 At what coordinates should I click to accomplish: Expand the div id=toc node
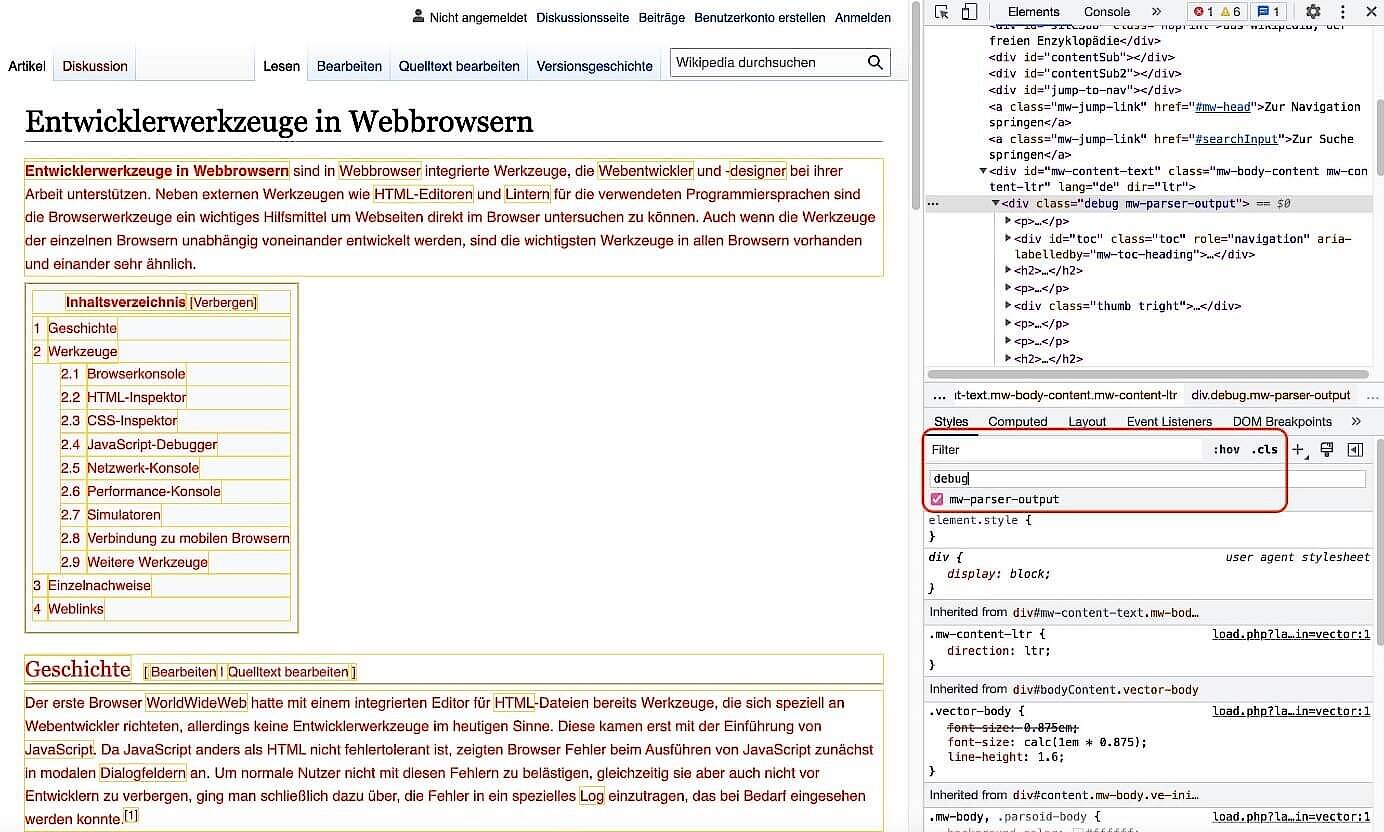tap(1008, 239)
